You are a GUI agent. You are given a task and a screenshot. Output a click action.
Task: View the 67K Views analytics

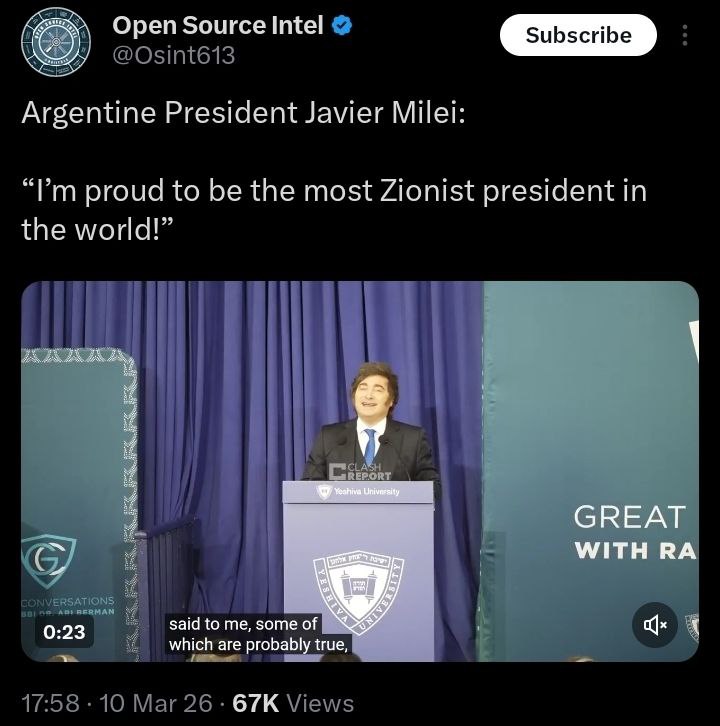click(293, 703)
